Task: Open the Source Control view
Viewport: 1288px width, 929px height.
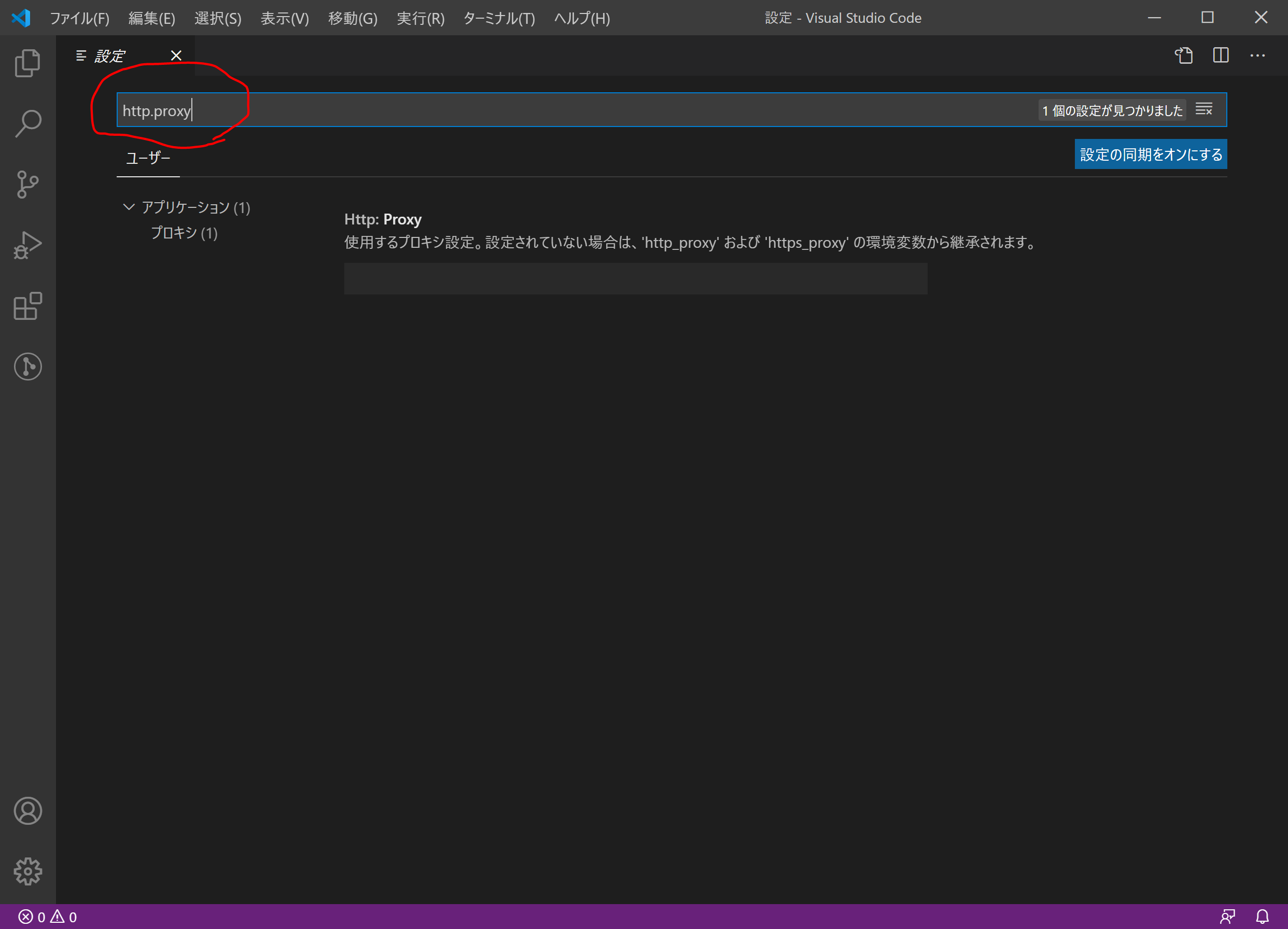Action: click(x=27, y=184)
